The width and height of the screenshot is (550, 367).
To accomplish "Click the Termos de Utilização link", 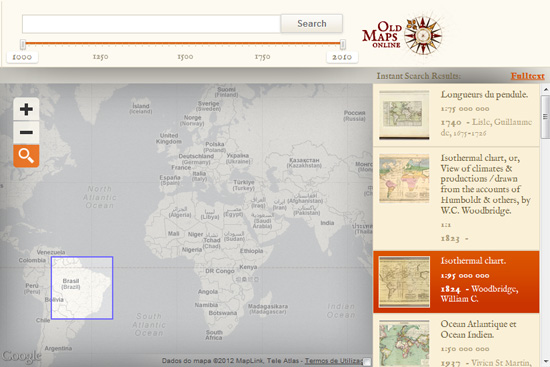I will [x=334, y=361].
